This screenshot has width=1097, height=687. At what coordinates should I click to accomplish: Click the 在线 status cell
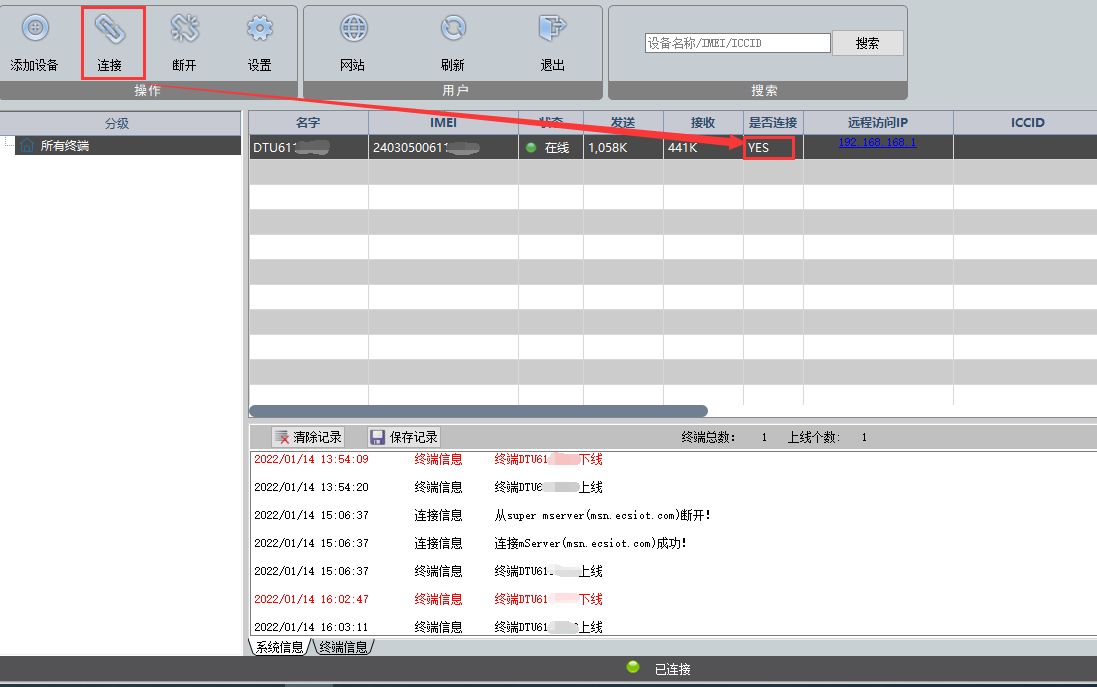tap(551, 148)
